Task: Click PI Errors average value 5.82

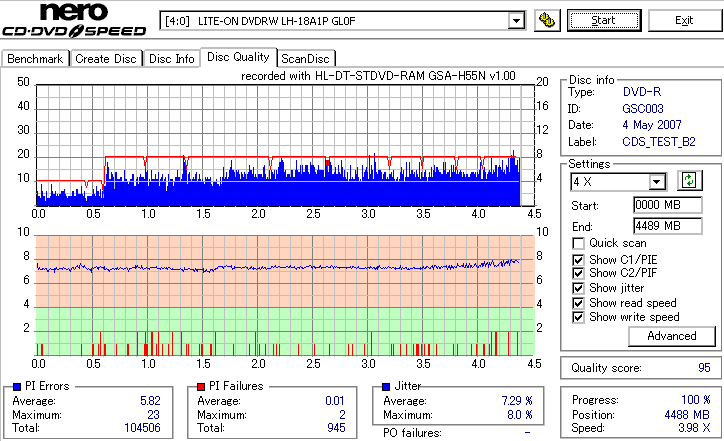Action: [150, 401]
